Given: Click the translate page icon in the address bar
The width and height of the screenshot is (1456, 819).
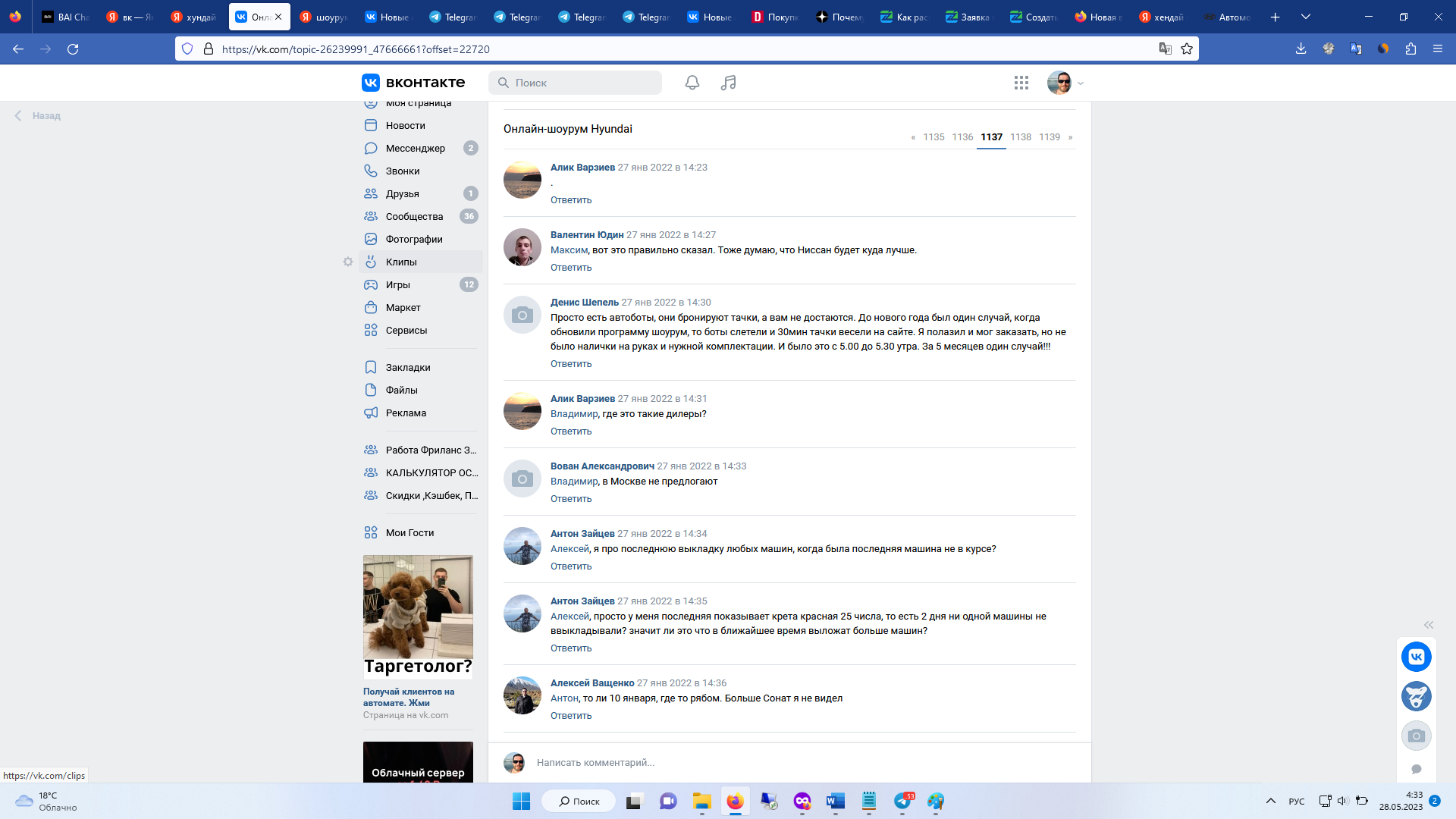Looking at the screenshot, I should click(x=1165, y=49).
